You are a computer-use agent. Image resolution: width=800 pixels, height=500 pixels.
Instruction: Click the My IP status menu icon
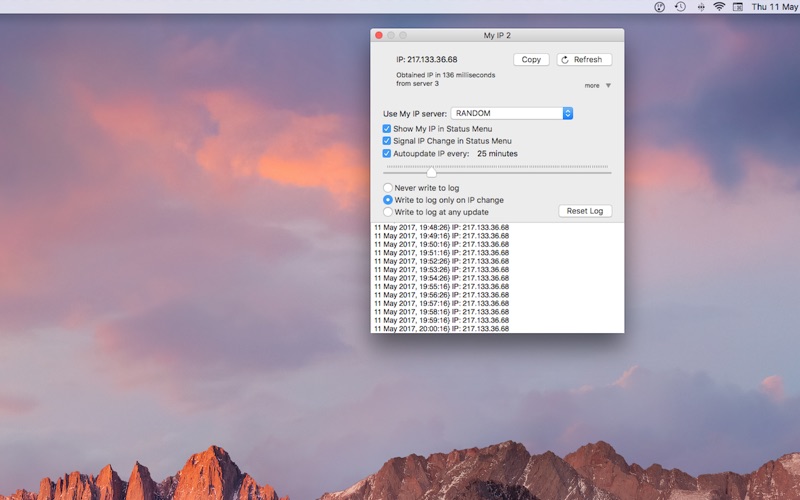659,7
